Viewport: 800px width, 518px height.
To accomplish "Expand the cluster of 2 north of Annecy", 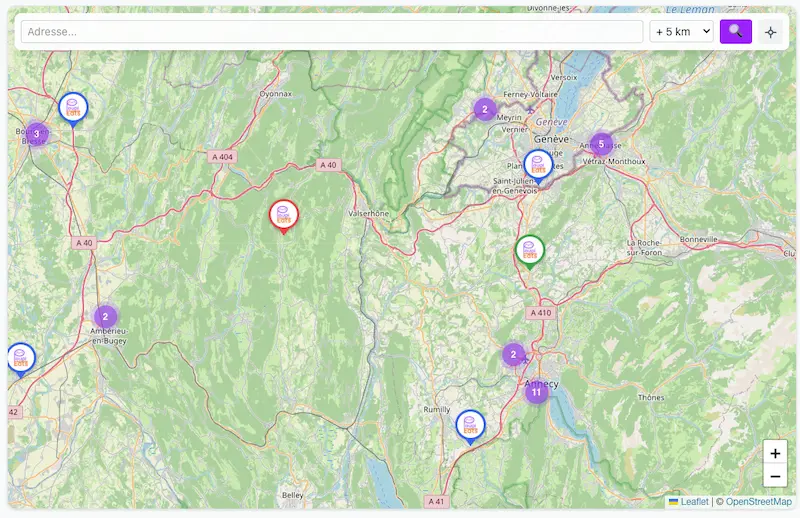I will click(x=513, y=354).
